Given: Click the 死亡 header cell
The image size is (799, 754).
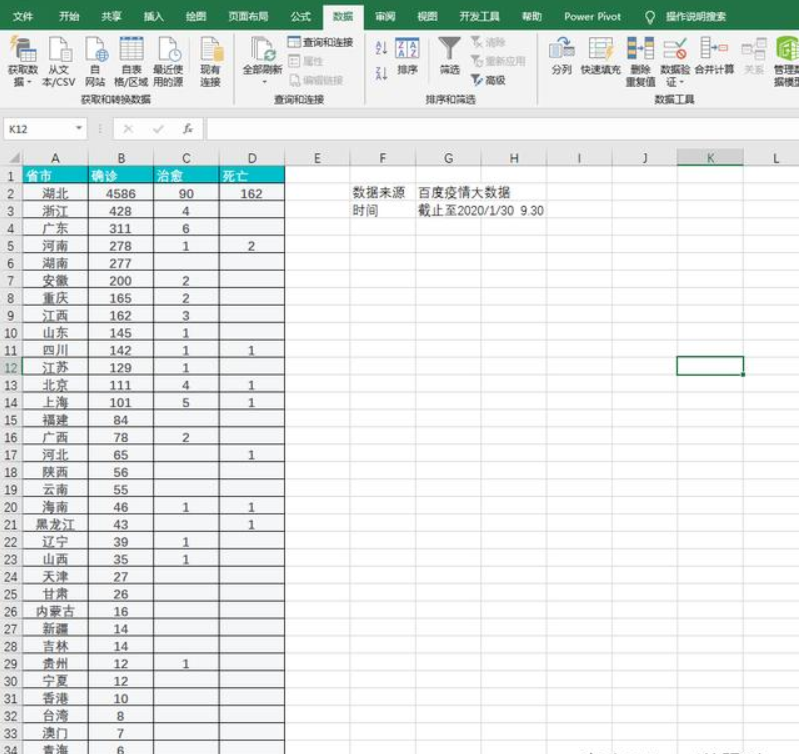Looking at the screenshot, I should 252,176.
